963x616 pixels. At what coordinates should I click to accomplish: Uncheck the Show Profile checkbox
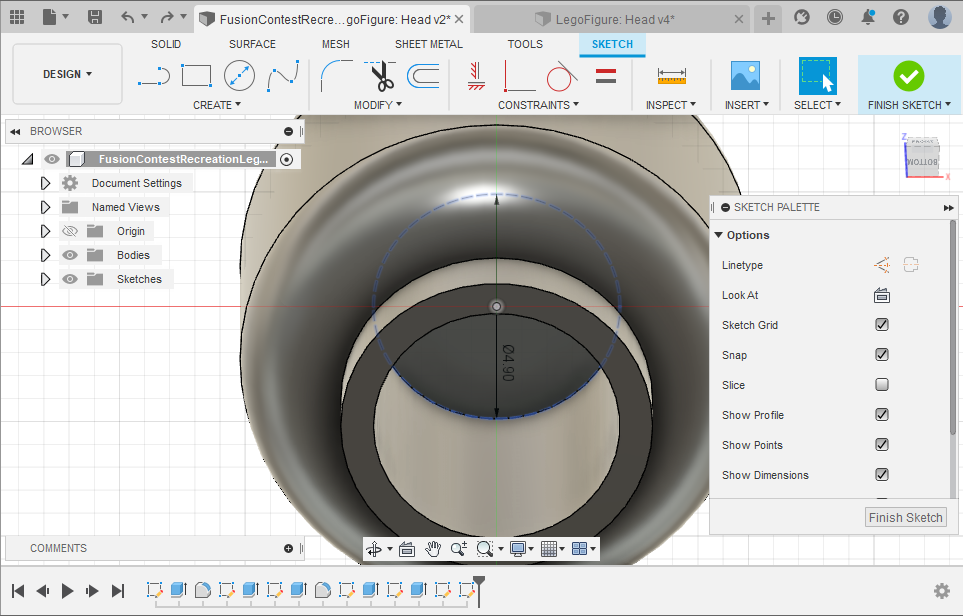click(x=882, y=415)
